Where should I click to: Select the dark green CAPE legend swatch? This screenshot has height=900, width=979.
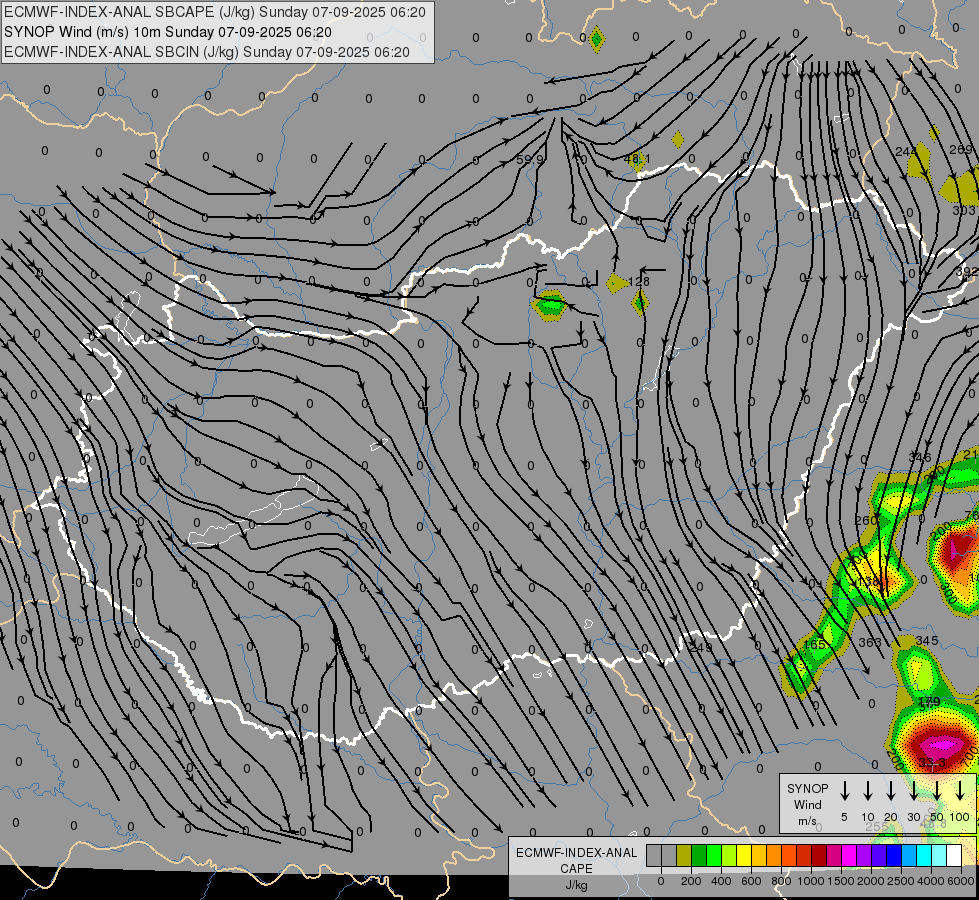pos(699,855)
